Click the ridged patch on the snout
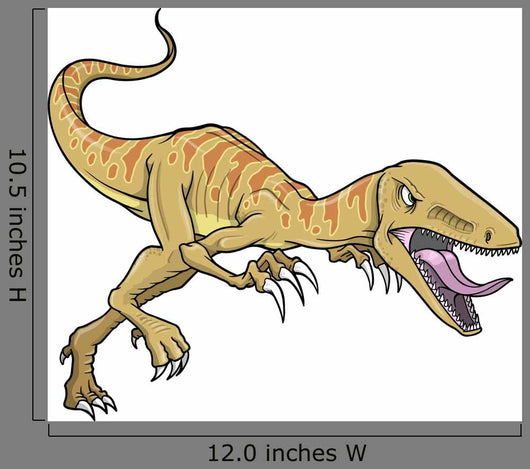The height and width of the screenshot is (469, 530). point(452,218)
